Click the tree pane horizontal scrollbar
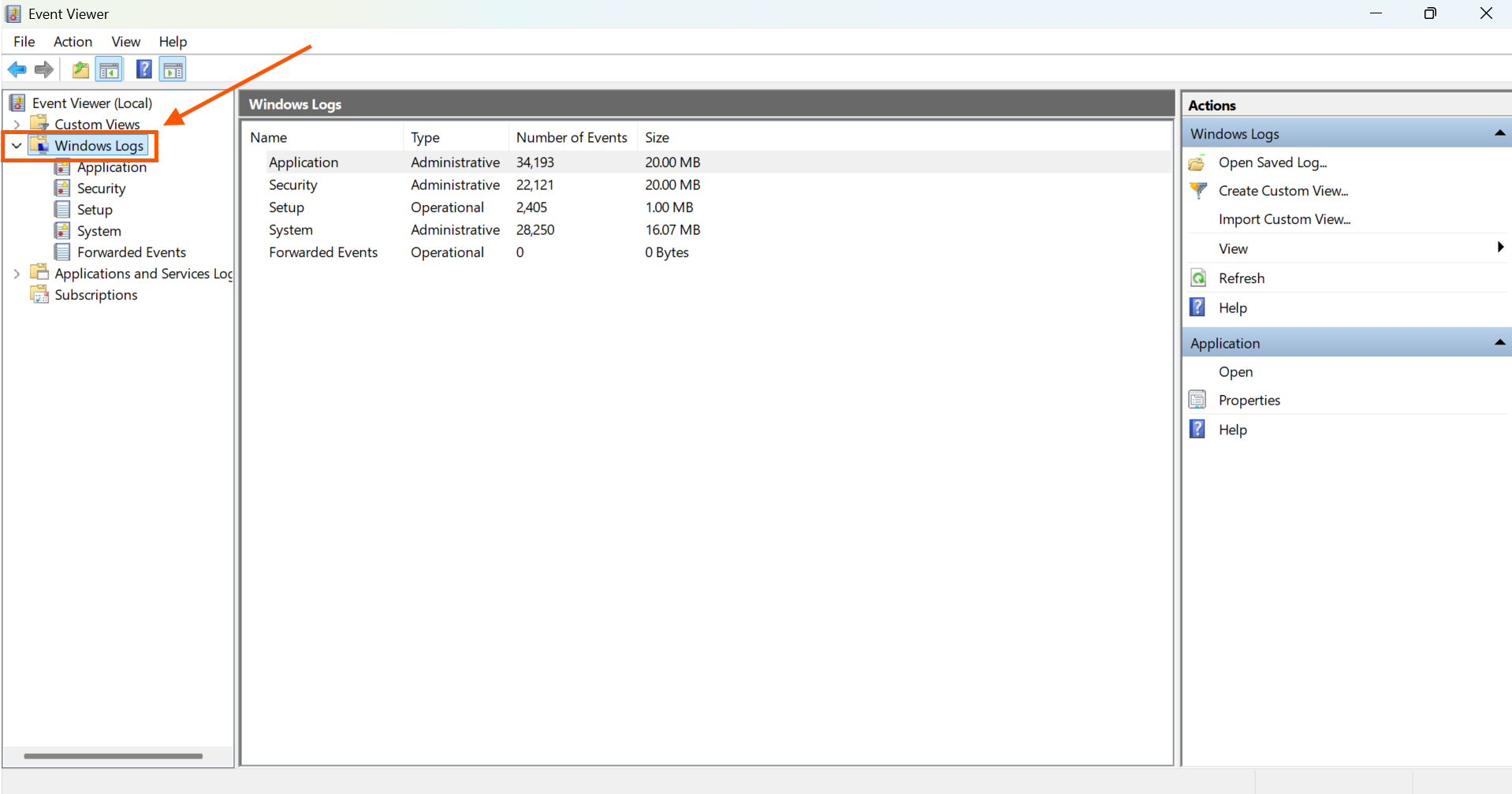The image size is (1512, 794). pos(113,755)
